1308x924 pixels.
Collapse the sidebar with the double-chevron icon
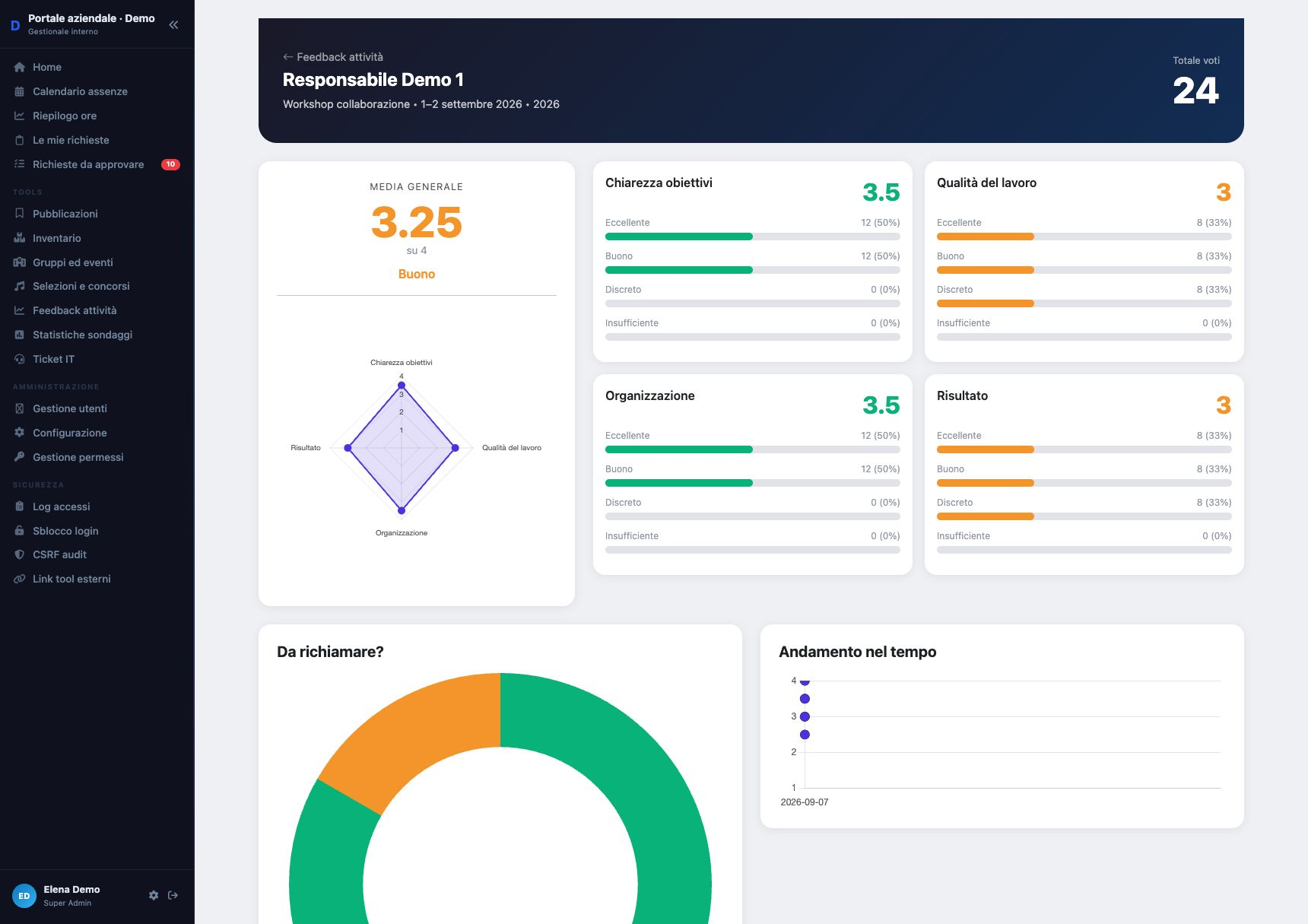[173, 24]
